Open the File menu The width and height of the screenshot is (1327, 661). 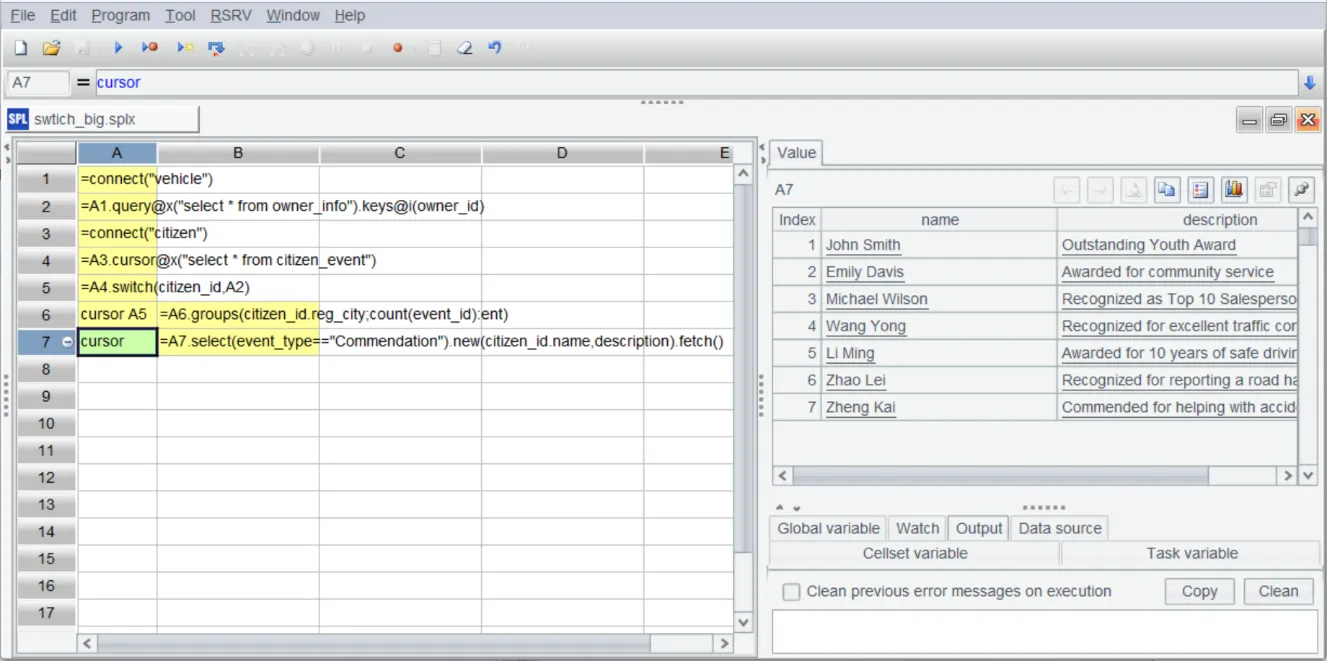tap(22, 15)
